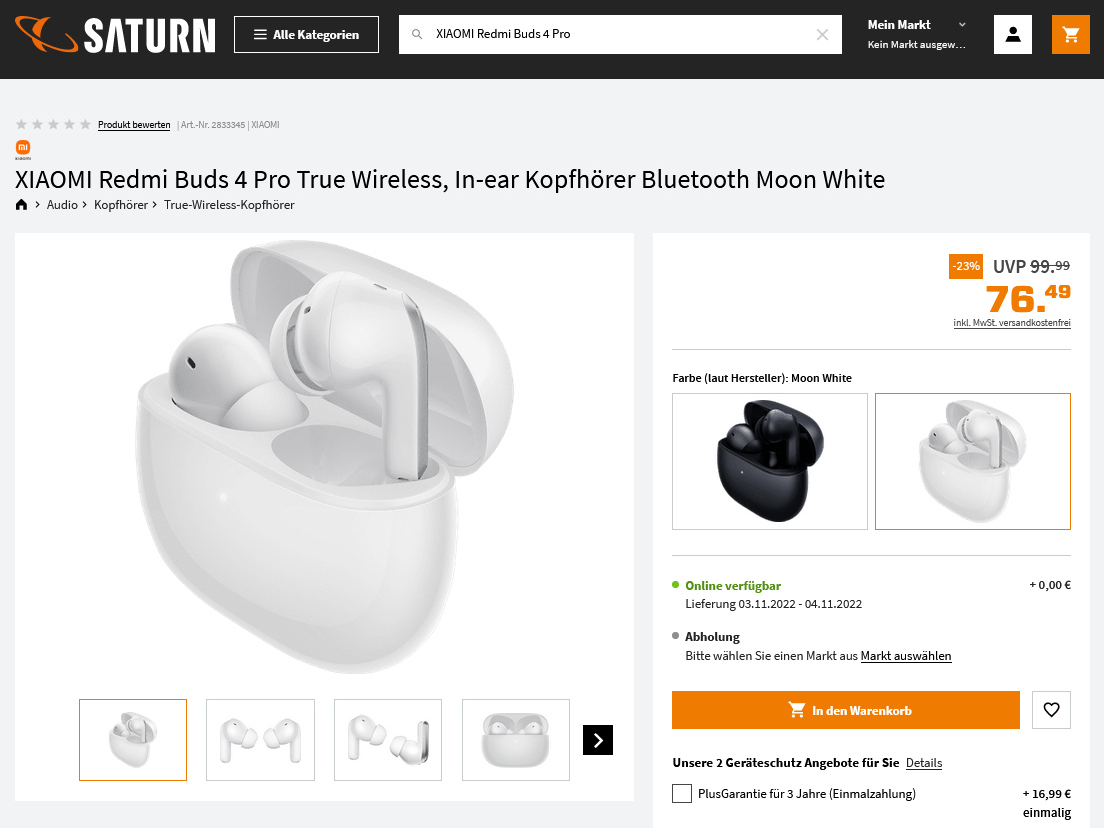Open Audio breadcrumb category
The height and width of the screenshot is (828, 1104).
62,205
